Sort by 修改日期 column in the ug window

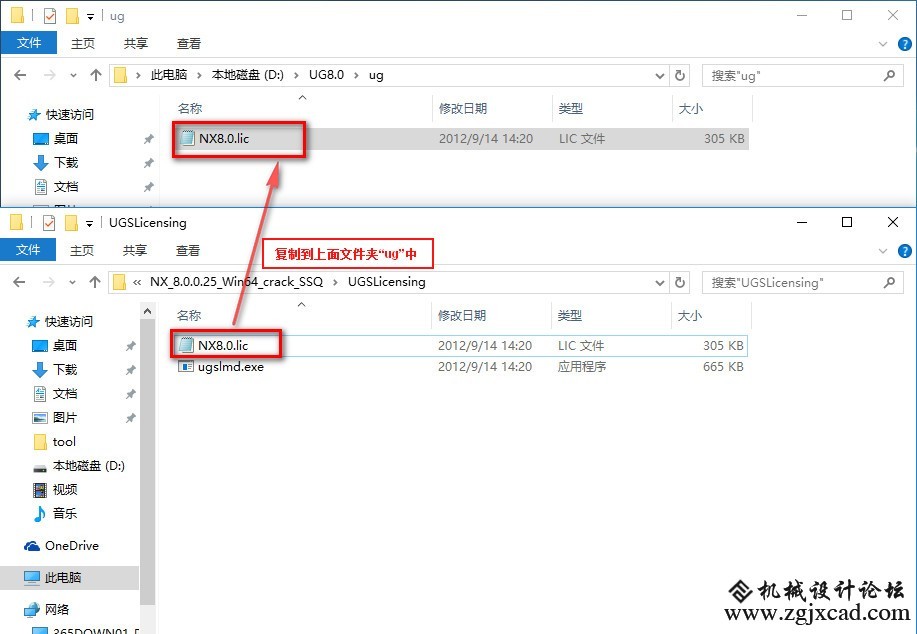463,108
